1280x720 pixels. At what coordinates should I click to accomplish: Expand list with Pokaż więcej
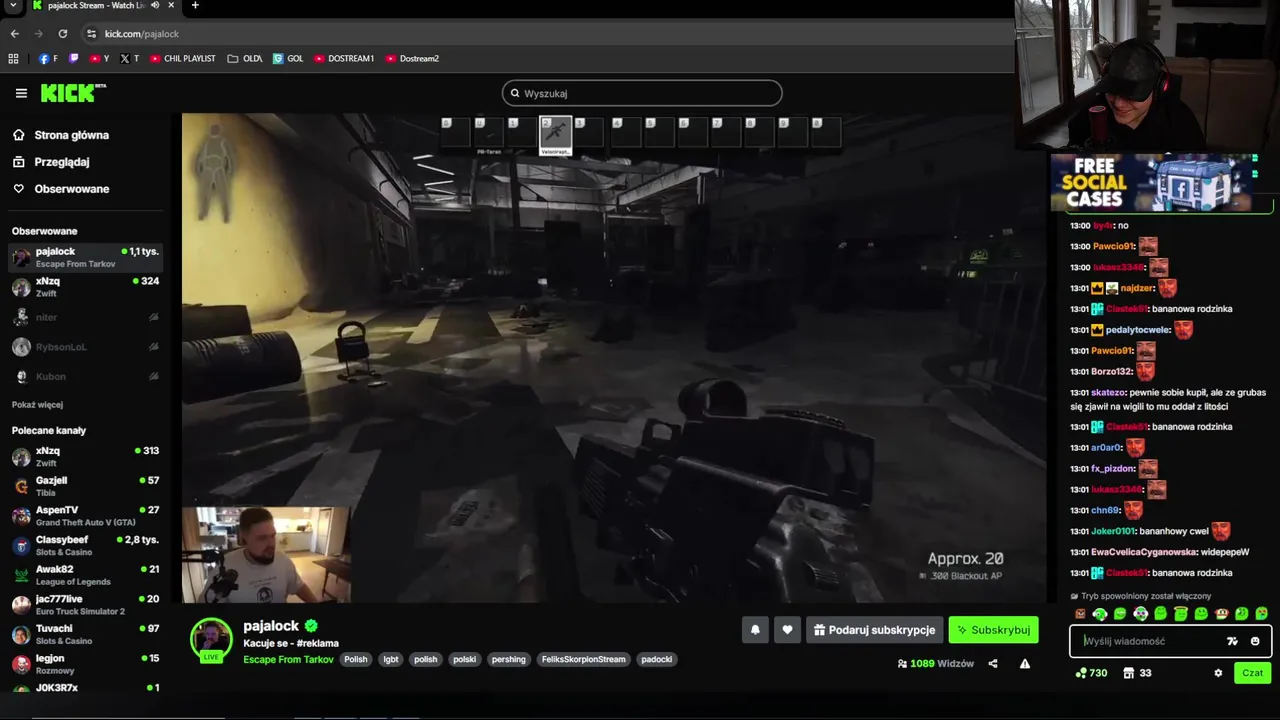37,405
